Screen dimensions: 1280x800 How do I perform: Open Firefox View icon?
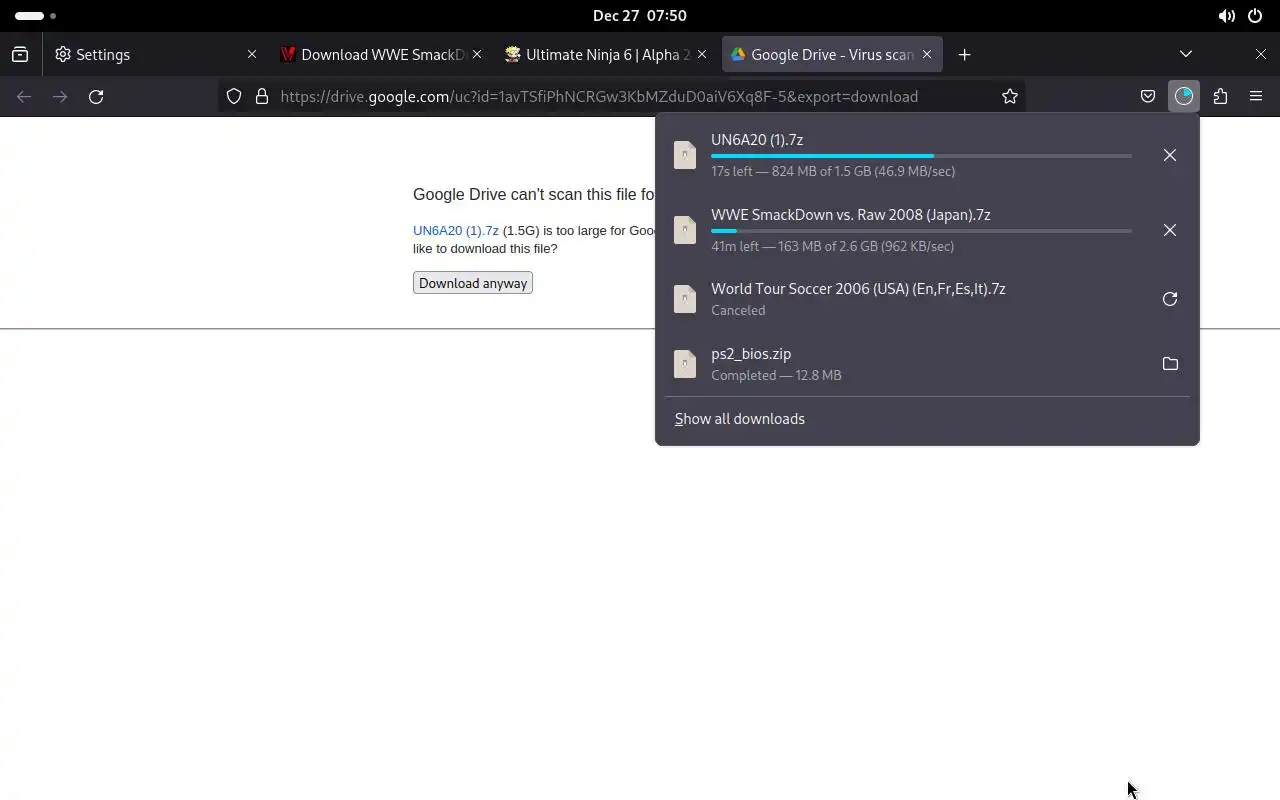[20, 54]
